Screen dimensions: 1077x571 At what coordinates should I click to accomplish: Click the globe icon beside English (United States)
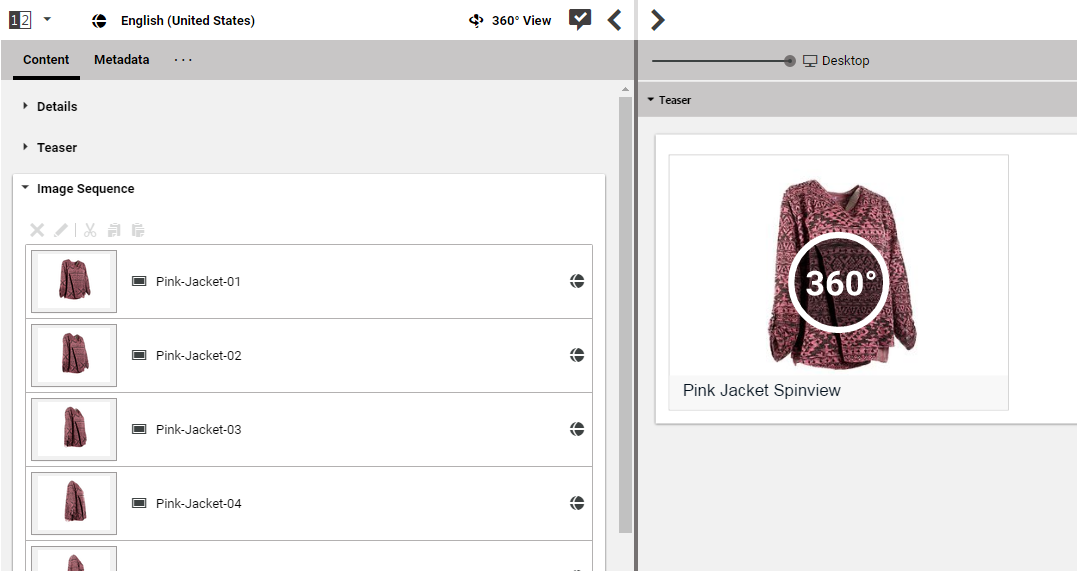(99, 21)
